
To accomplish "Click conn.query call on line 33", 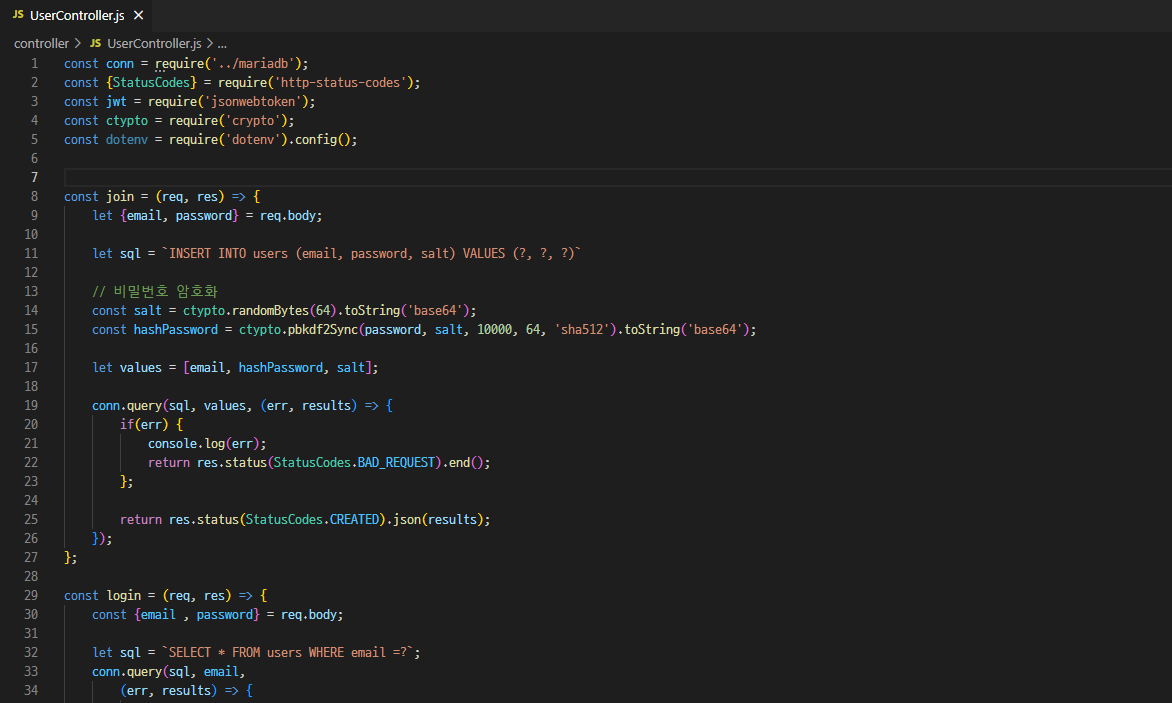I will coord(127,672).
